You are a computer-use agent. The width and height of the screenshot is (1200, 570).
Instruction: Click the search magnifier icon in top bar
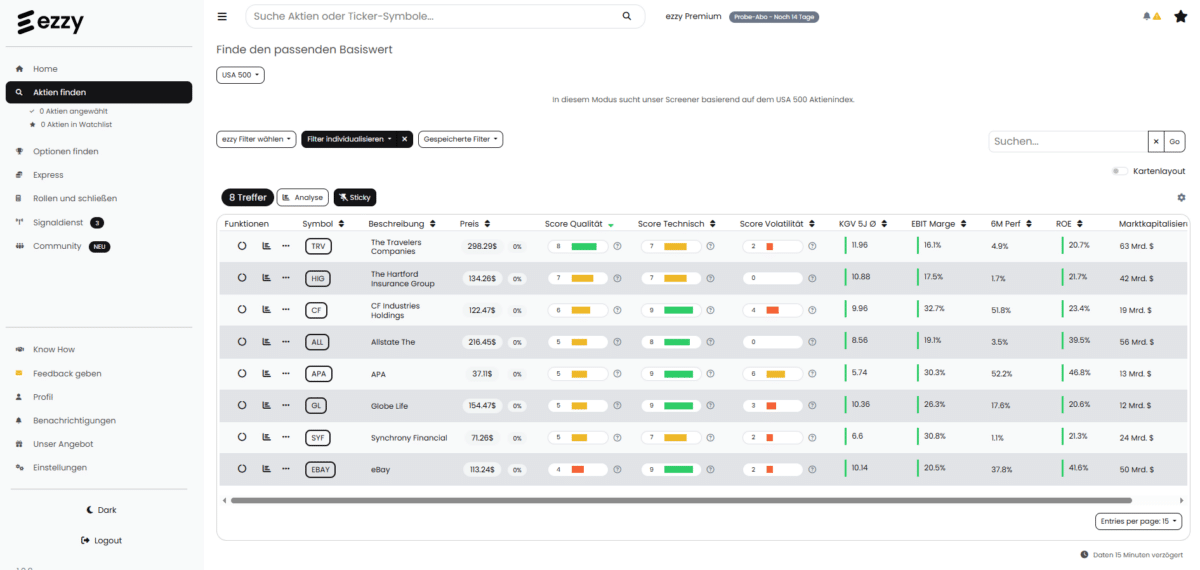tap(627, 16)
